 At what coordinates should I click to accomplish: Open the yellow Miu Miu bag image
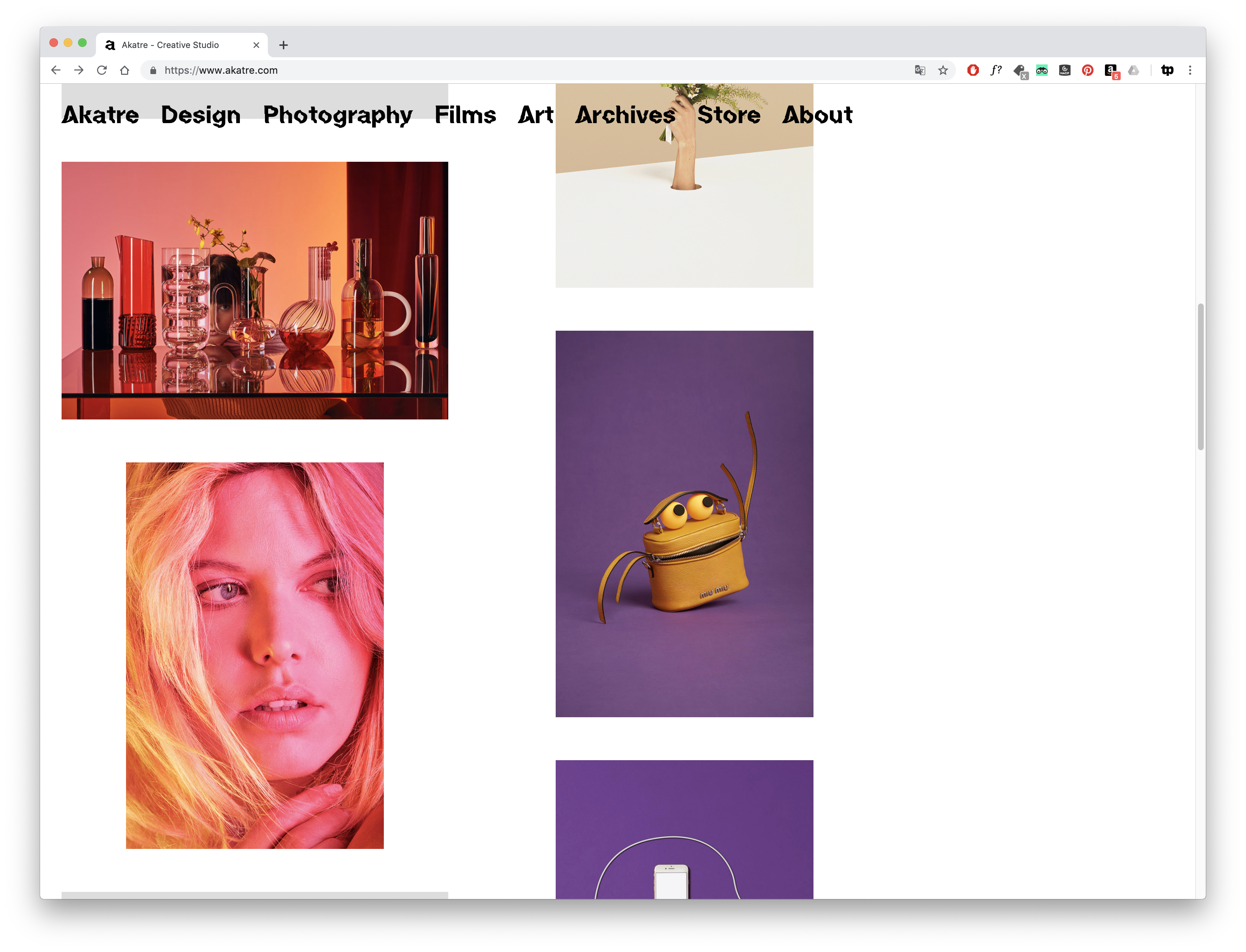[684, 524]
